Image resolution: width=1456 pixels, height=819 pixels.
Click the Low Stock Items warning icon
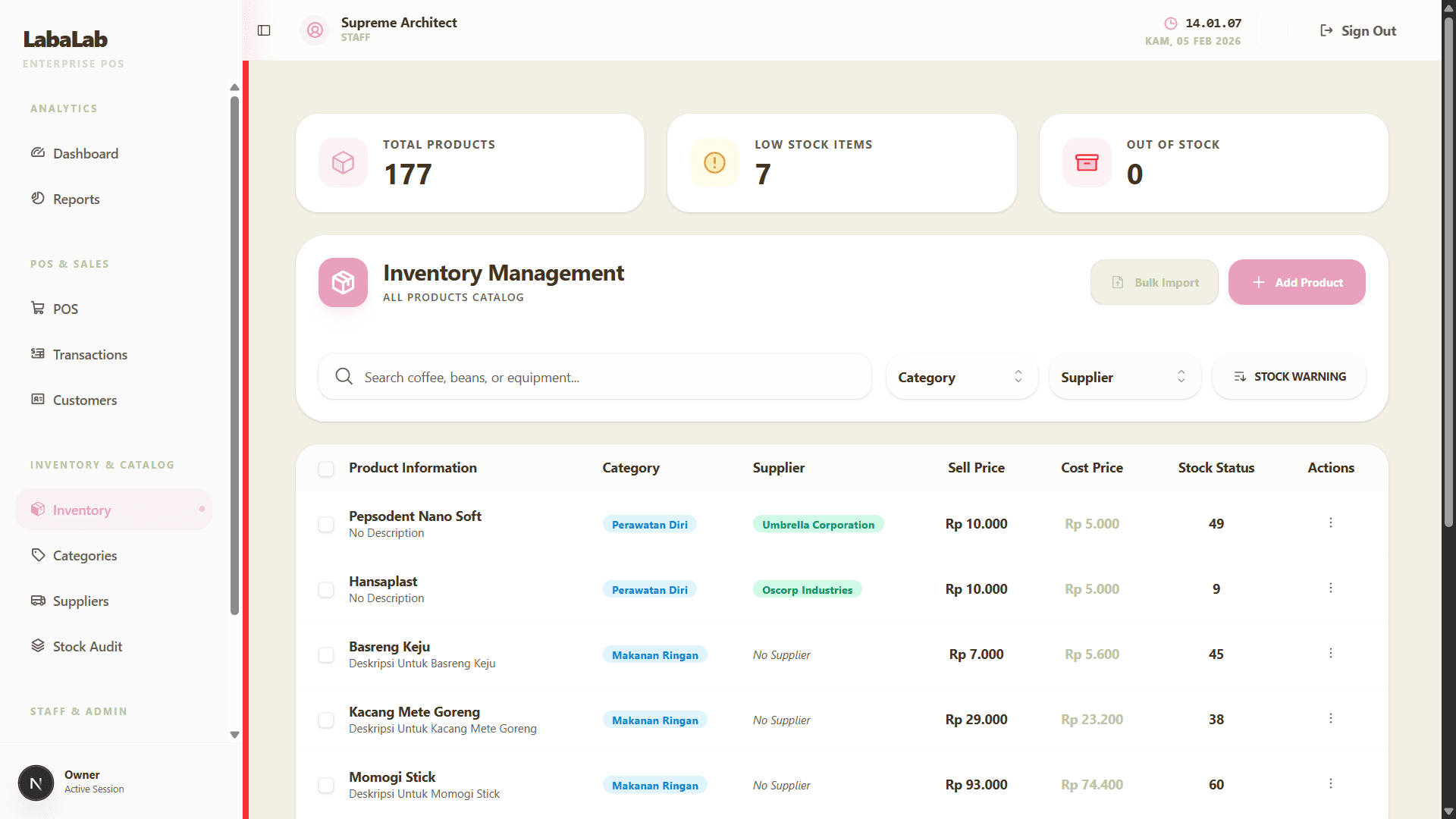click(714, 162)
